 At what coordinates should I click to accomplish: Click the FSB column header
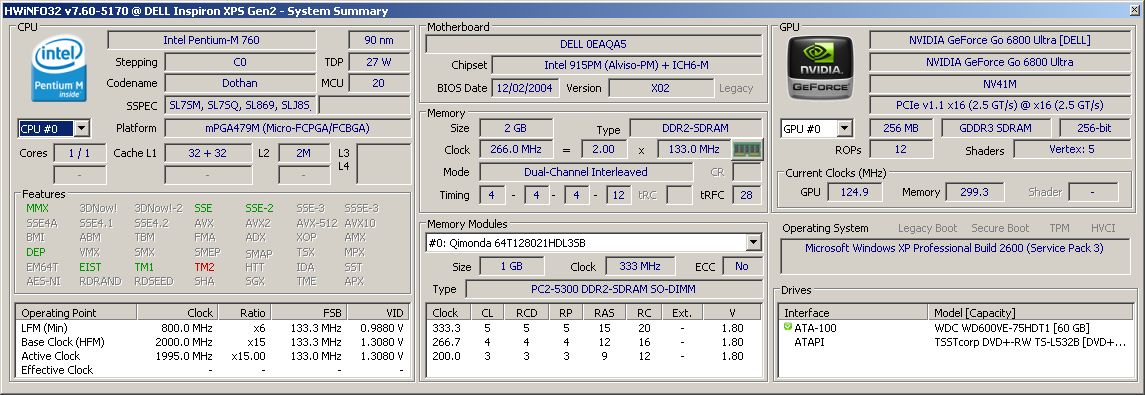tap(309, 312)
